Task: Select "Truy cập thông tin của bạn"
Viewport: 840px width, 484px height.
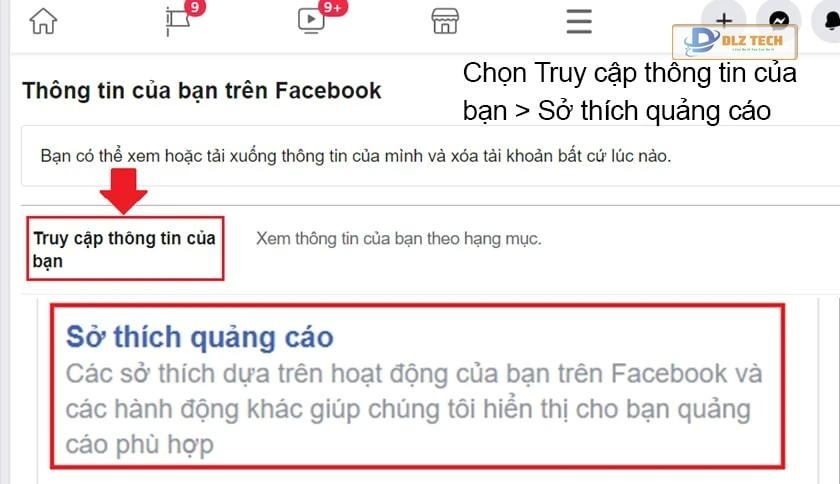Action: (125, 249)
